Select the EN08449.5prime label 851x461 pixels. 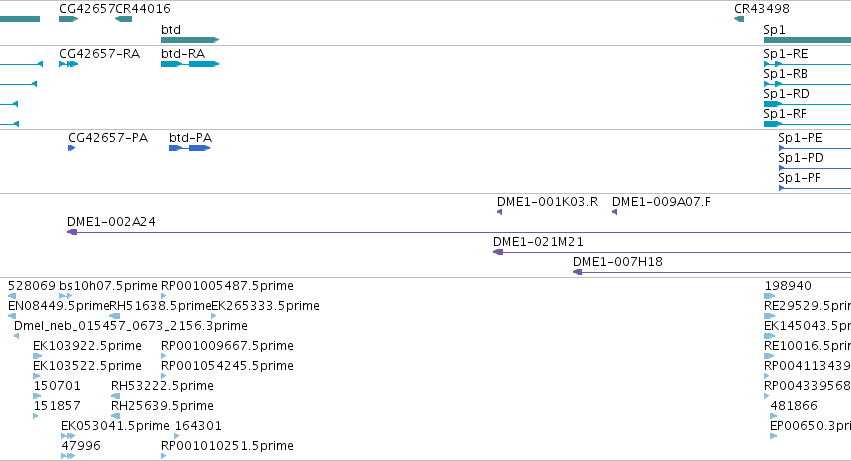click(x=59, y=306)
